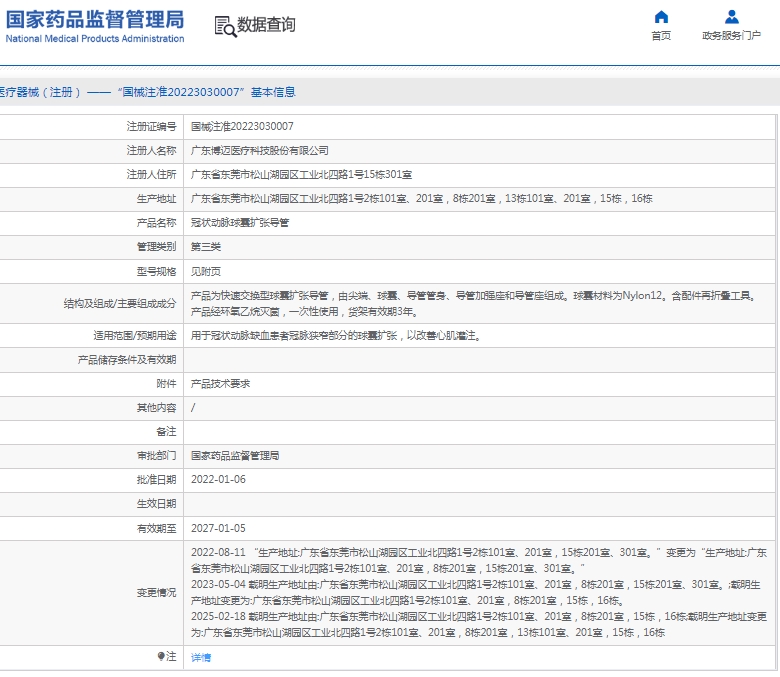Click the slash value in 其他内容
Image resolution: width=780 pixels, height=677 pixels.
pyautogui.click(x=193, y=408)
